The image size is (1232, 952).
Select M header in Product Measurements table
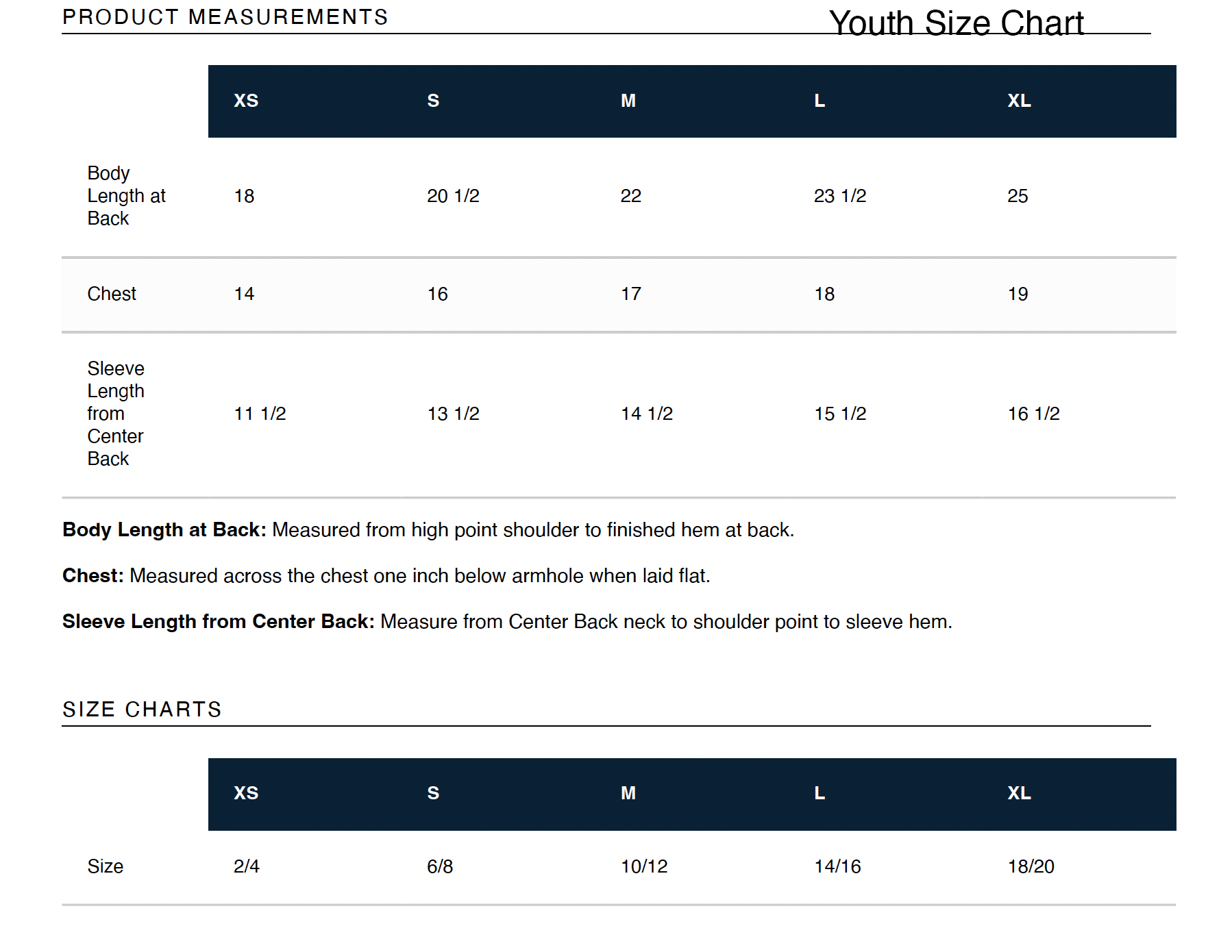628,101
